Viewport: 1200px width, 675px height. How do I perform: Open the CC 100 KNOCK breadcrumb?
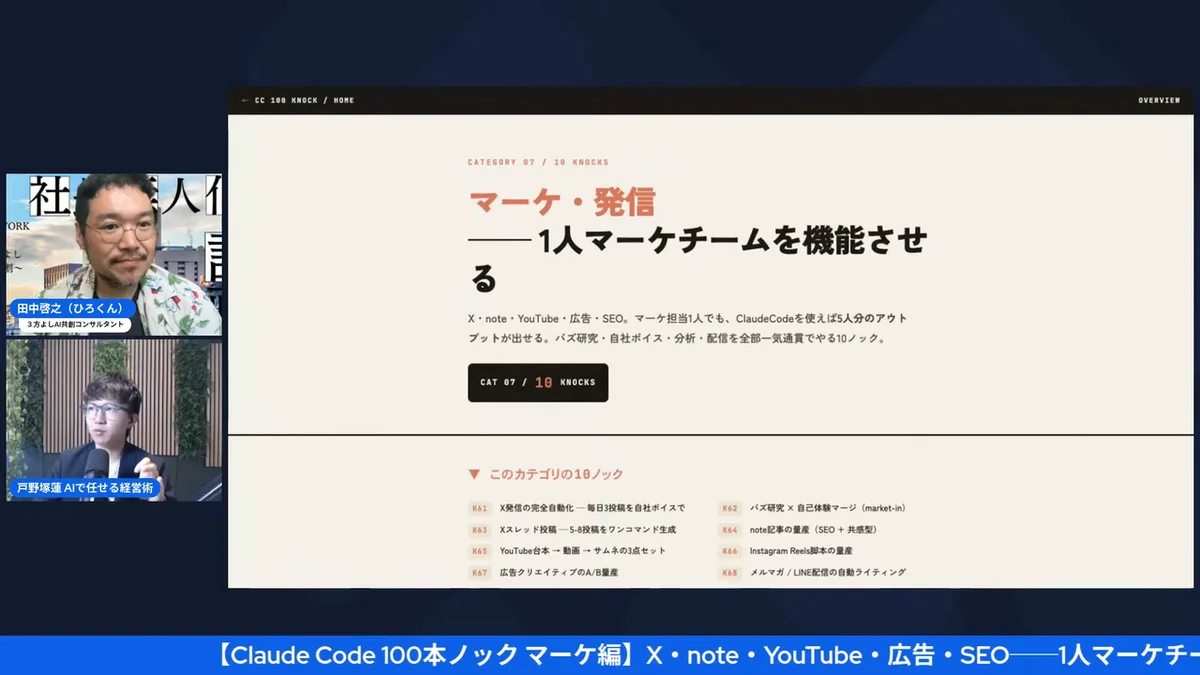click(285, 100)
